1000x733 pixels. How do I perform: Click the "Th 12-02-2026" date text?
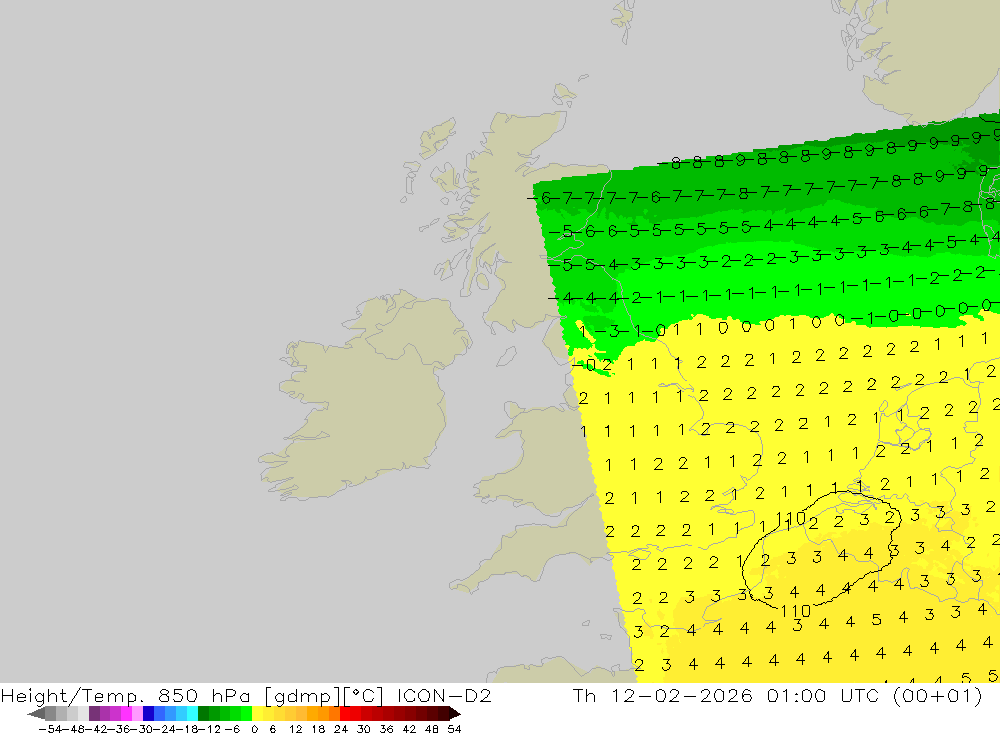[x=663, y=695]
